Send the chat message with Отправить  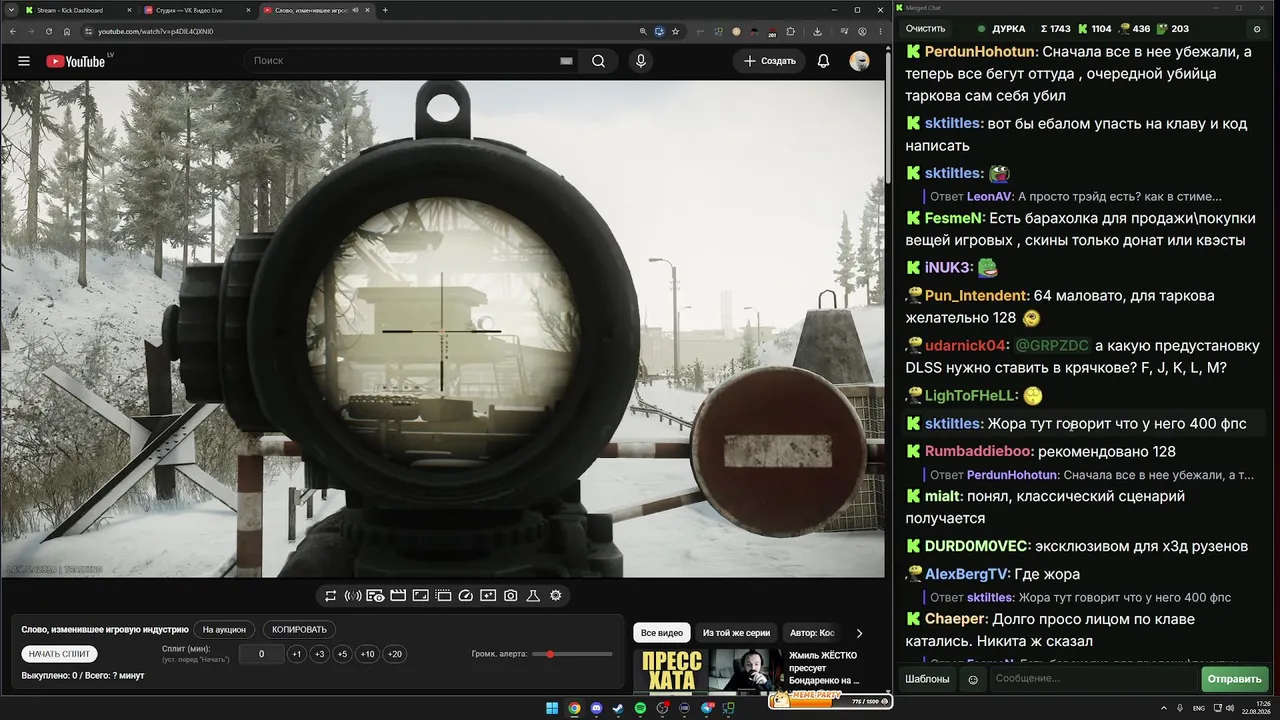1235,679
